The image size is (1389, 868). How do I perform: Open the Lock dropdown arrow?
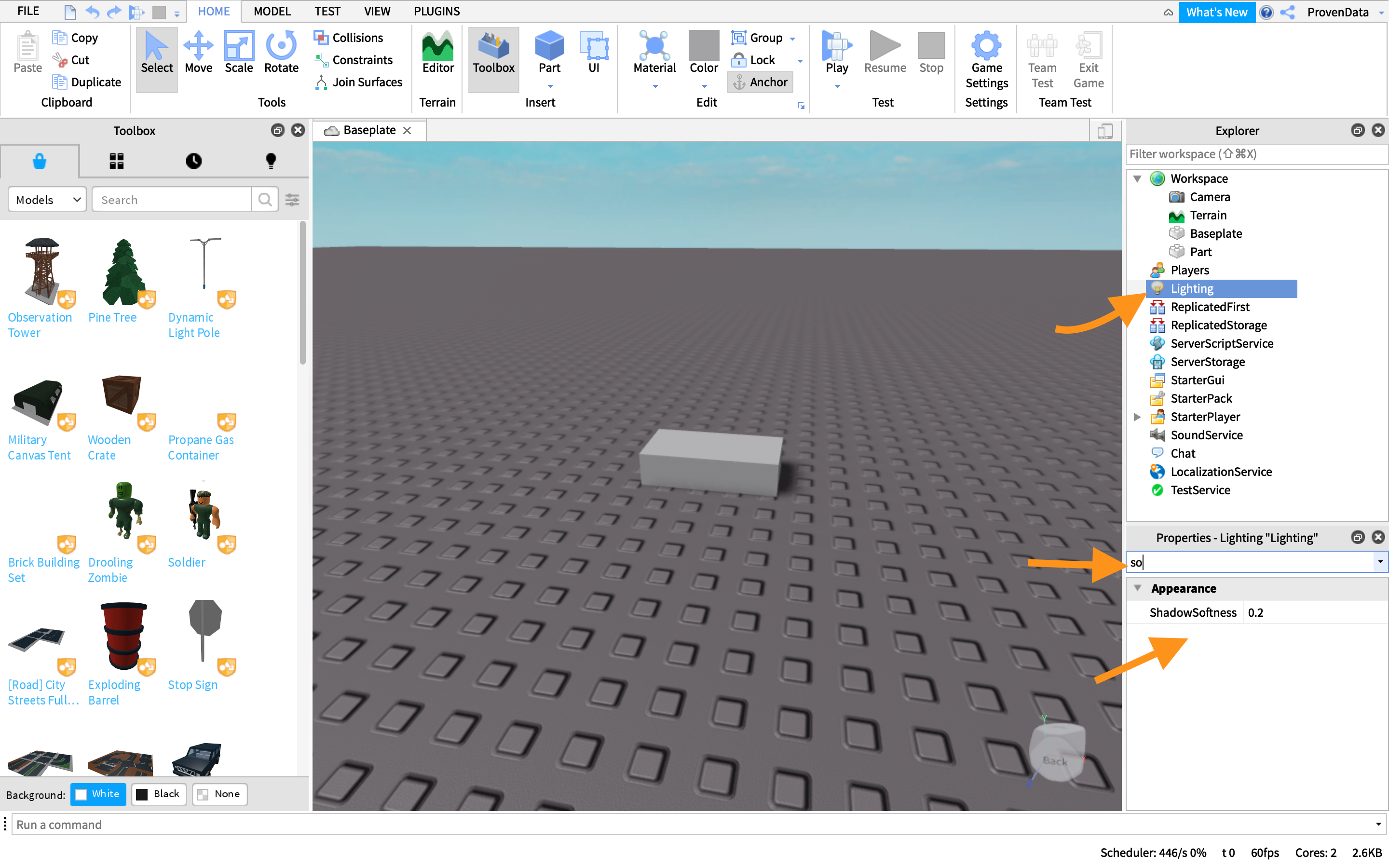800,61
